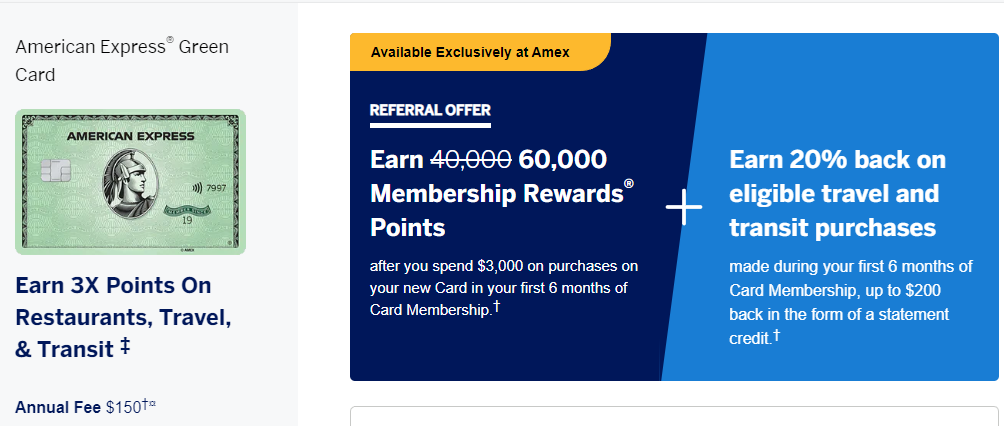
Task: Click the Annual Fee label
Action: point(58,407)
